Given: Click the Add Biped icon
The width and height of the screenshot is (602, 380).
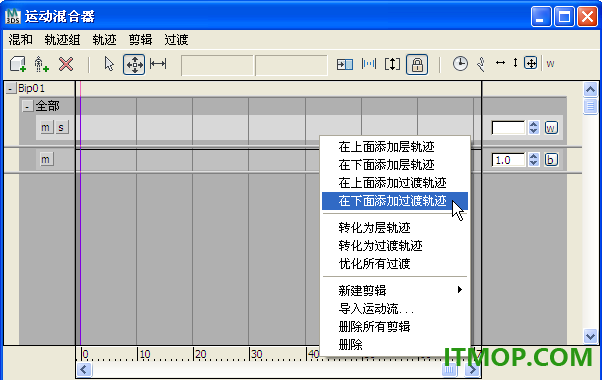Looking at the screenshot, I should tap(41, 64).
